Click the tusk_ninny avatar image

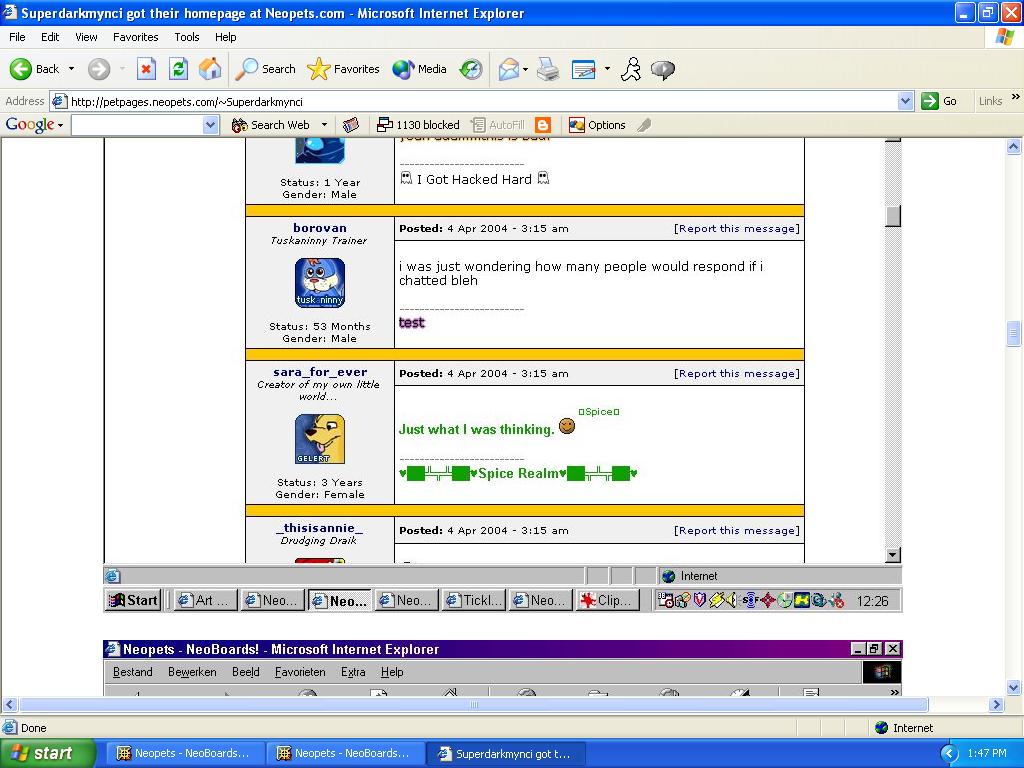(x=320, y=283)
